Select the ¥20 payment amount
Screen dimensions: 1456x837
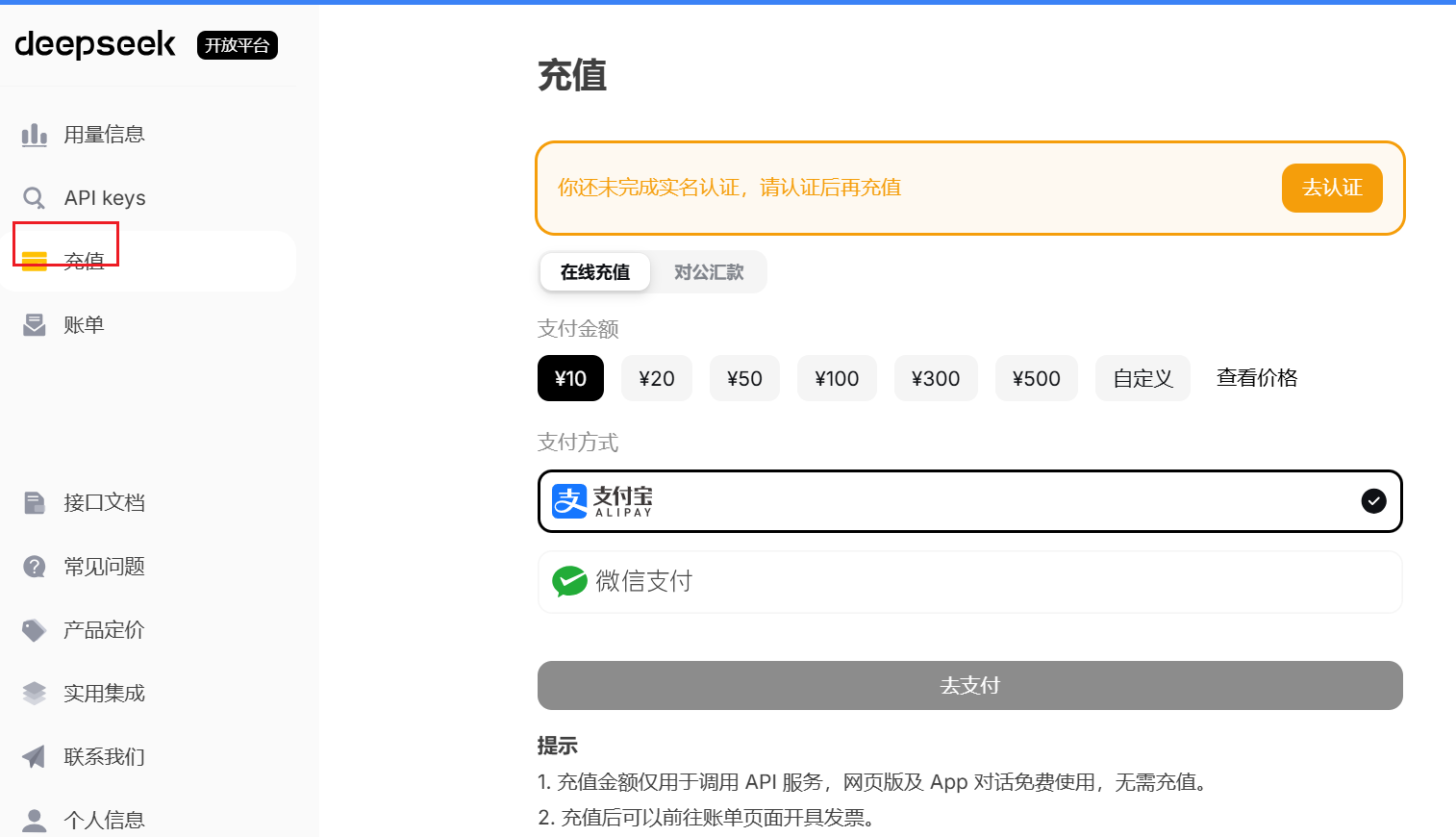click(x=657, y=378)
